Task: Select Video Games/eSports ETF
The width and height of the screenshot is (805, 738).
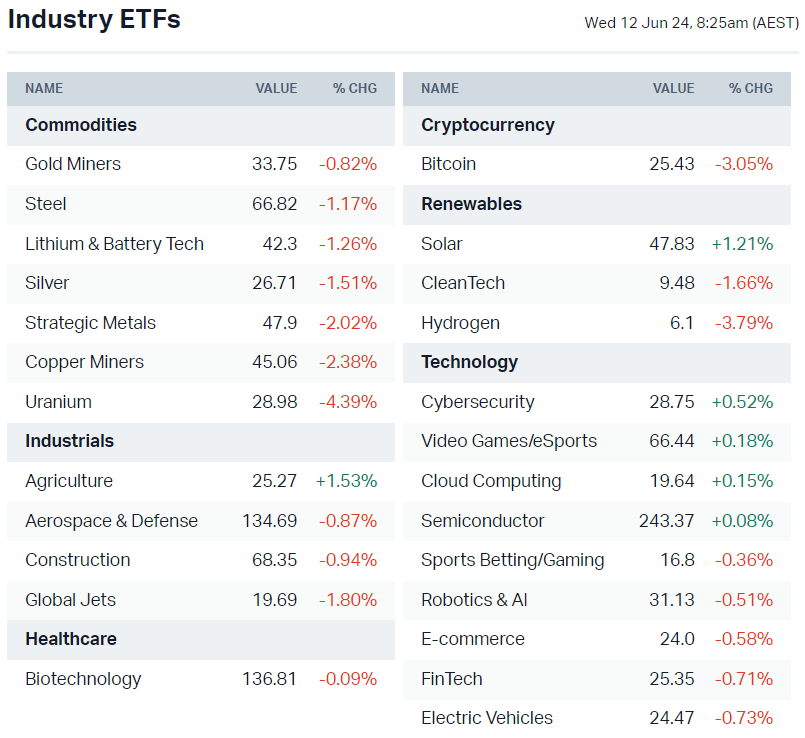Action: pyautogui.click(x=508, y=441)
